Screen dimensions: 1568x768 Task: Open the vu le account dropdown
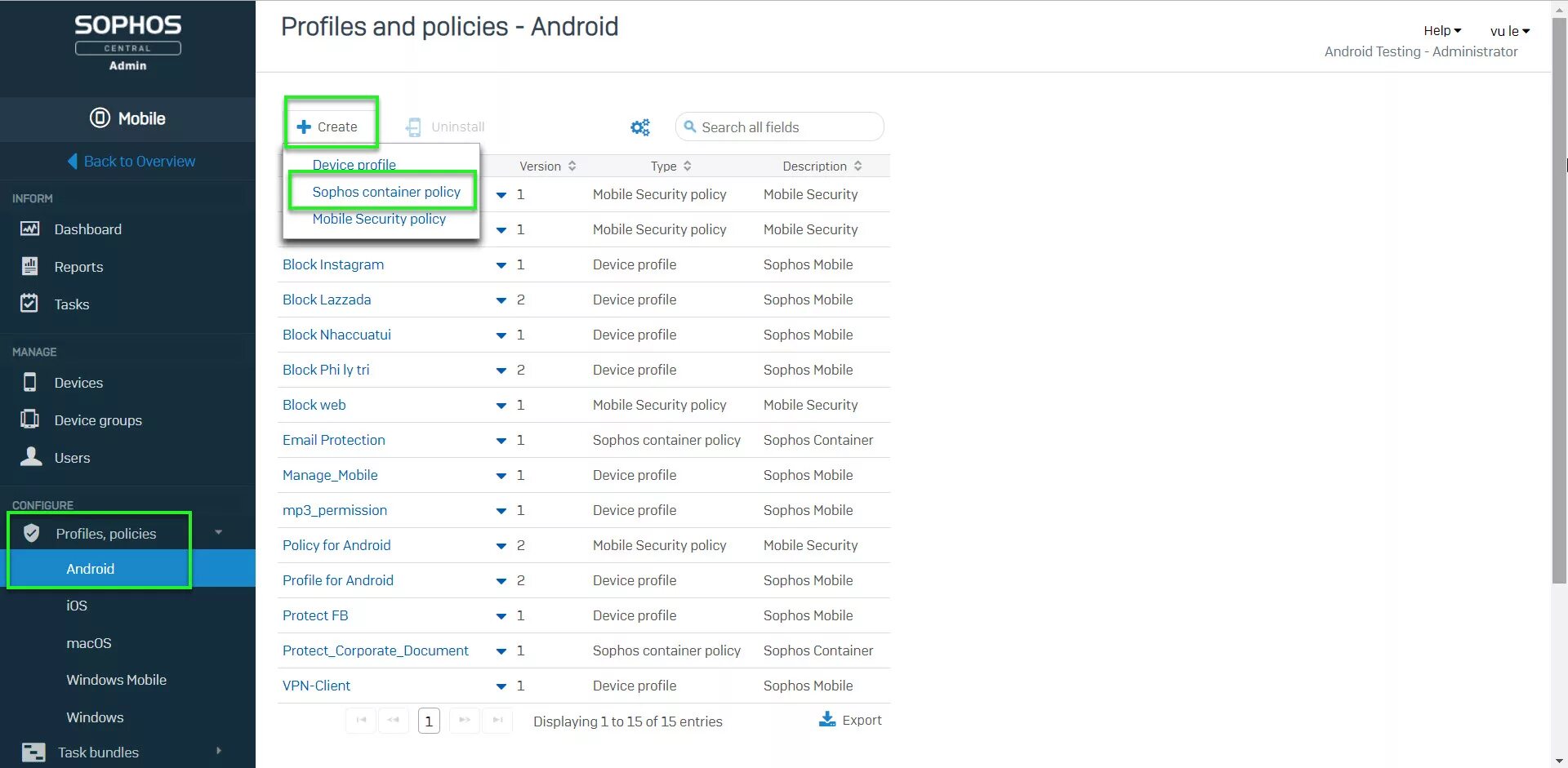[1510, 31]
